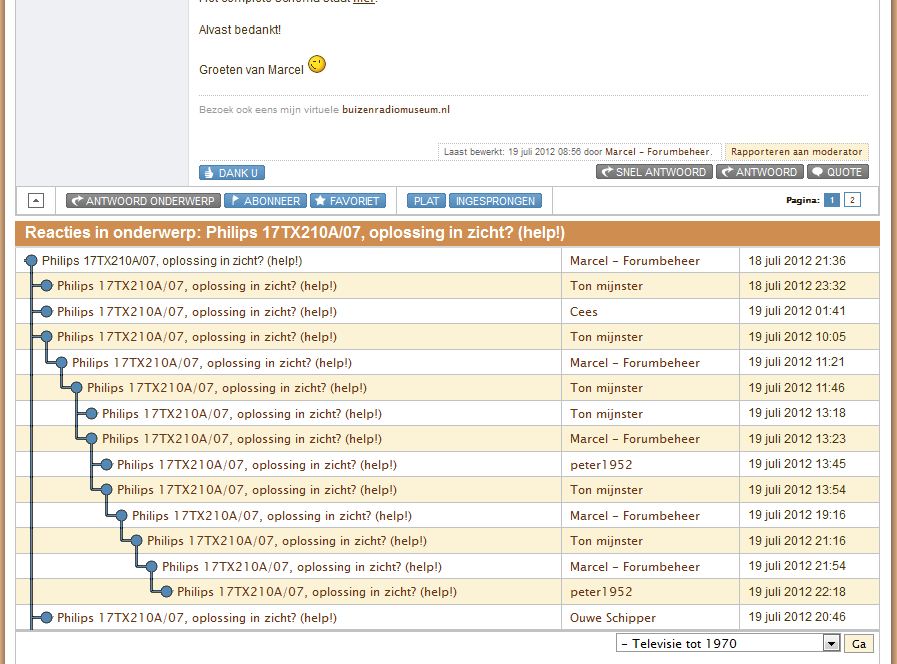Open Ton mijnster reply of 19 juli 10:05

(x=197, y=337)
